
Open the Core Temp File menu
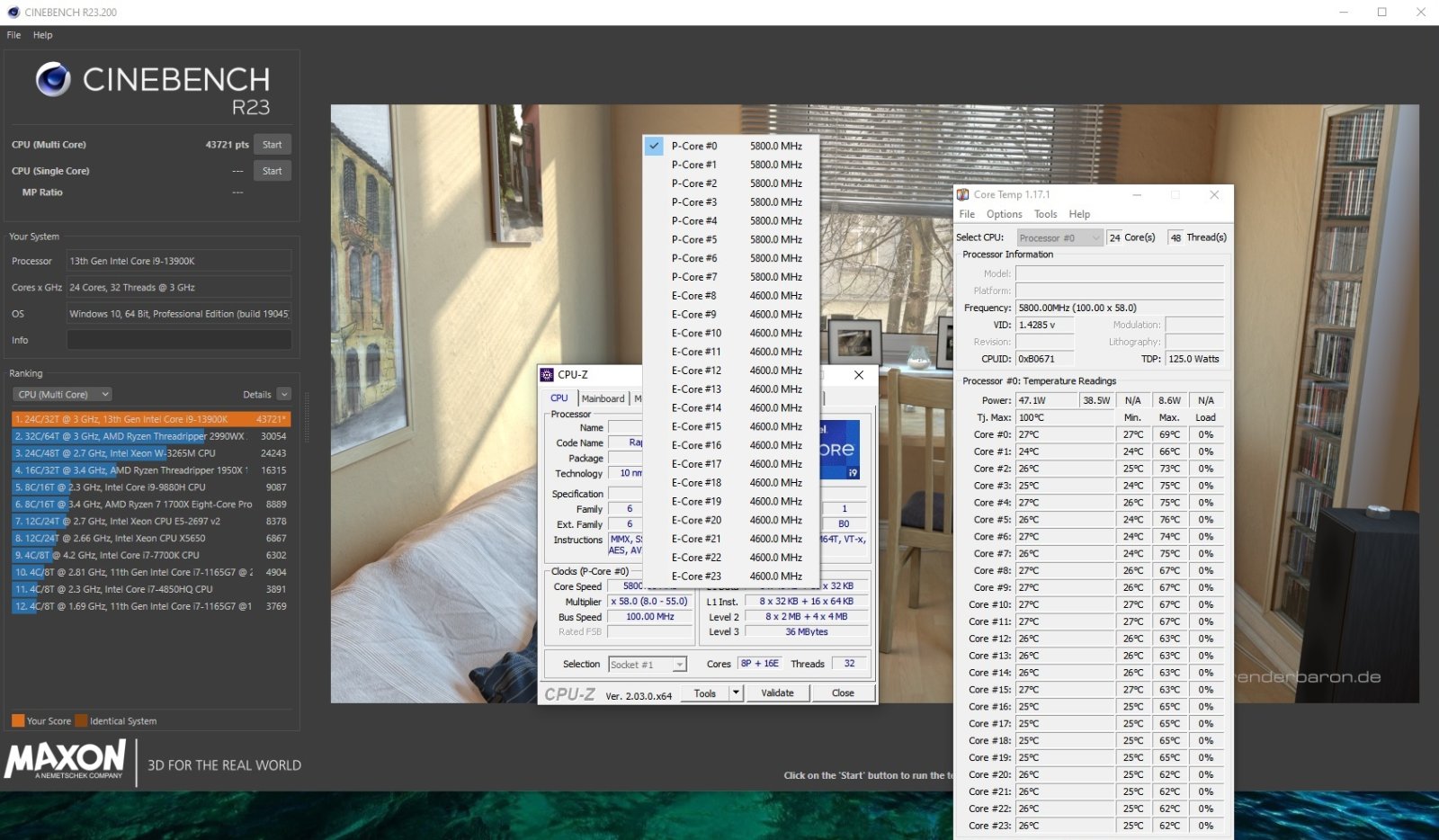(967, 214)
